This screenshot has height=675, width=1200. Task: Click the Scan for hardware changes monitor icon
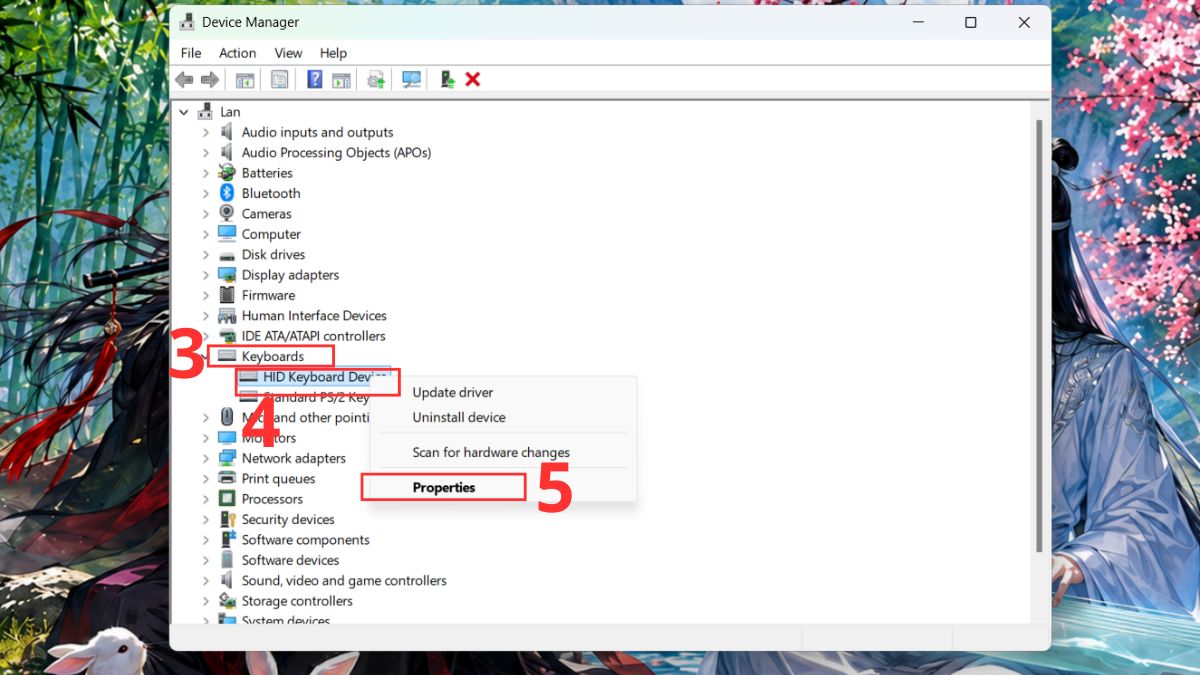(x=411, y=79)
